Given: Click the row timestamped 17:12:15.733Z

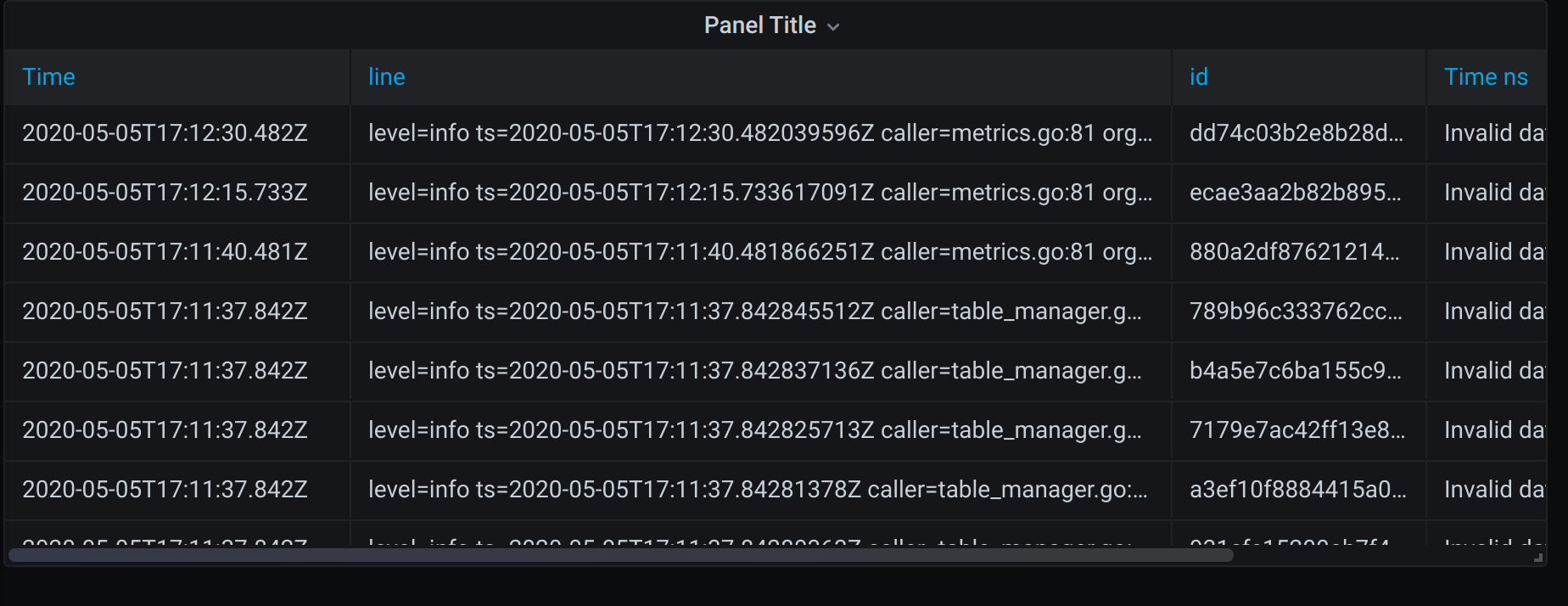Looking at the screenshot, I should [165, 193].
